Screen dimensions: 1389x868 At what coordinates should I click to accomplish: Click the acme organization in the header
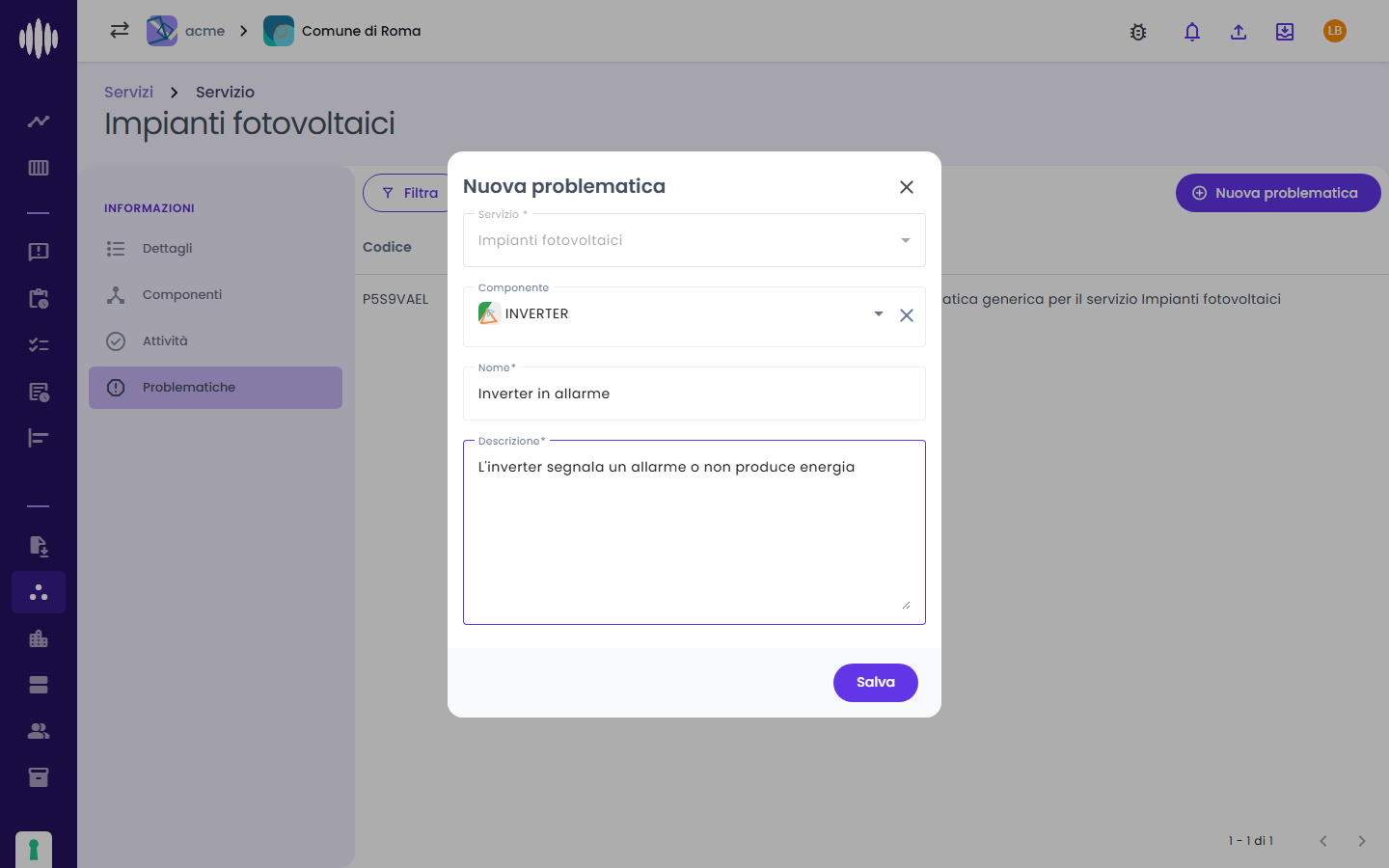[186, 31]
